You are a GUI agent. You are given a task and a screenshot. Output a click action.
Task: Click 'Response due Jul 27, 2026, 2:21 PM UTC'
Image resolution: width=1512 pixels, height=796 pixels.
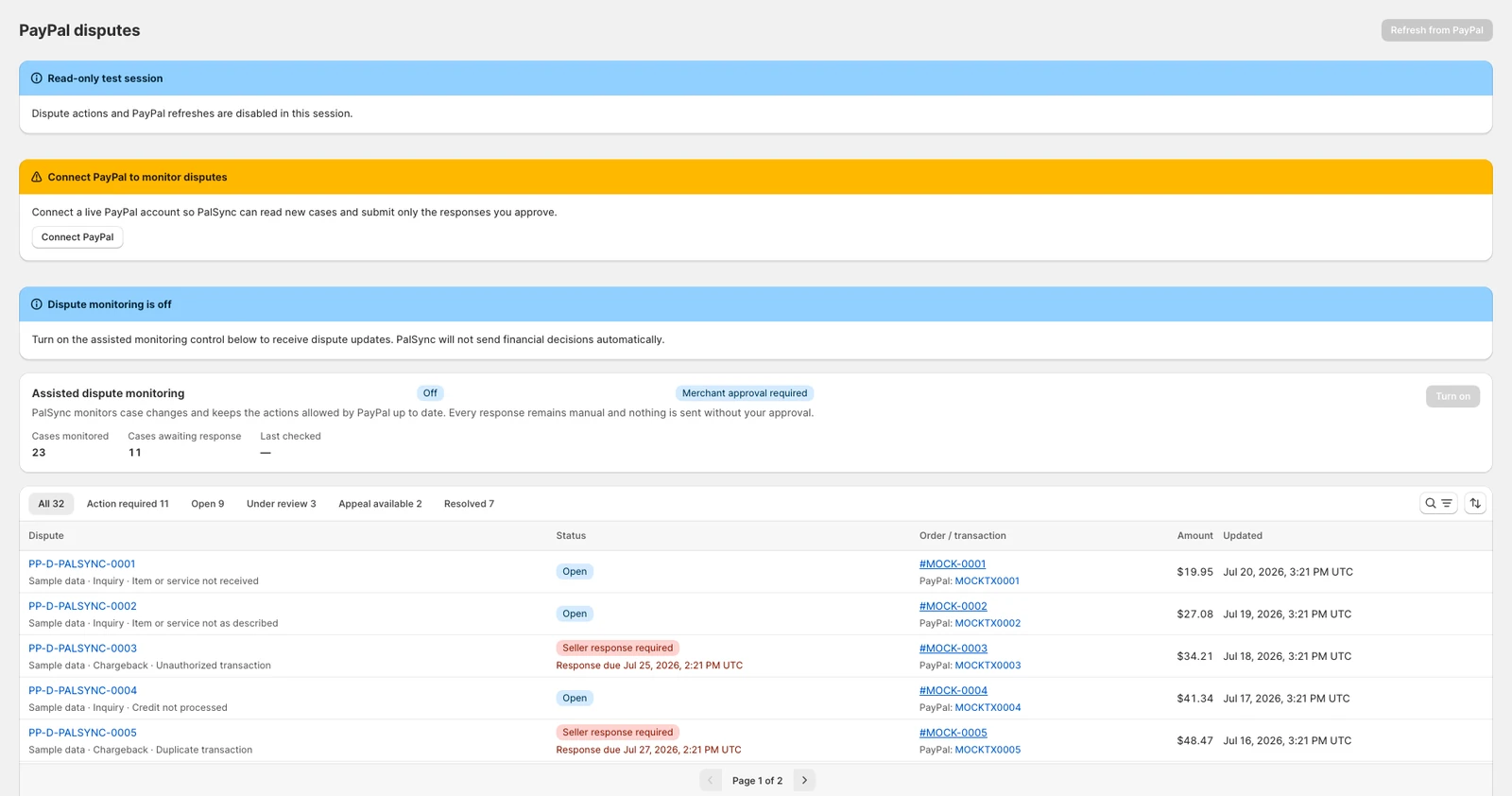648,750
